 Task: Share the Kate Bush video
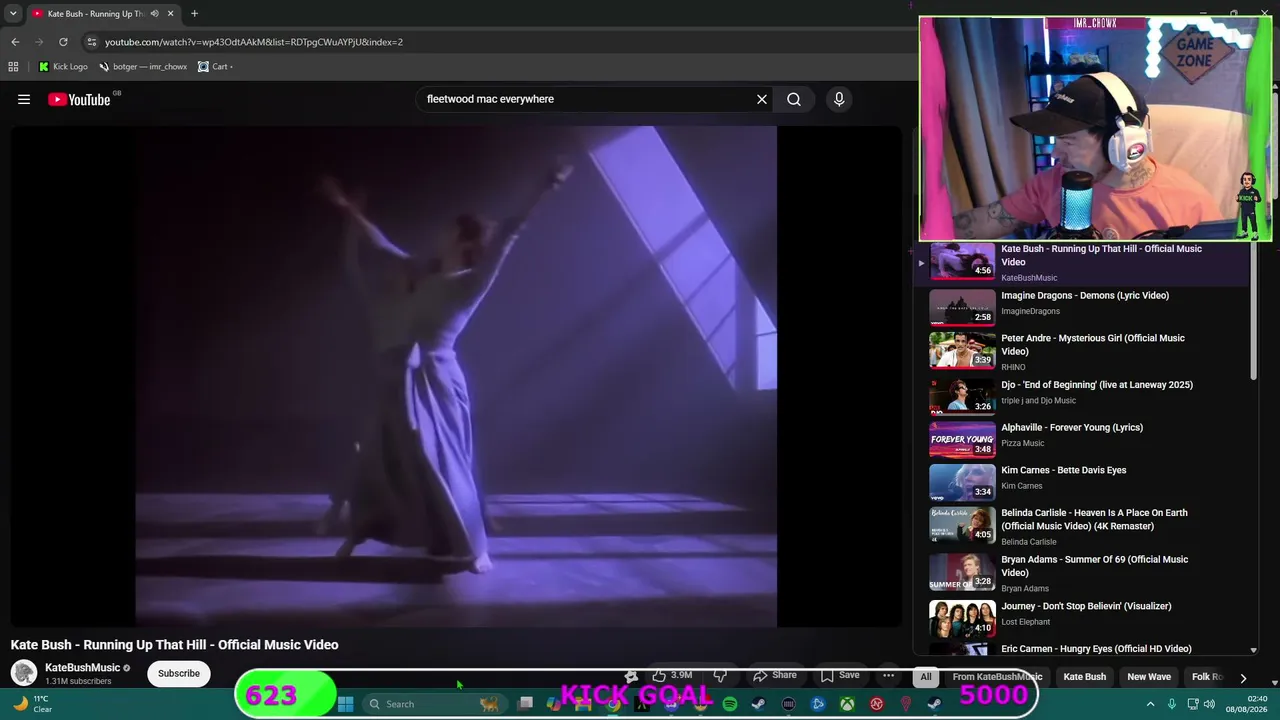[x=775, y=676]
